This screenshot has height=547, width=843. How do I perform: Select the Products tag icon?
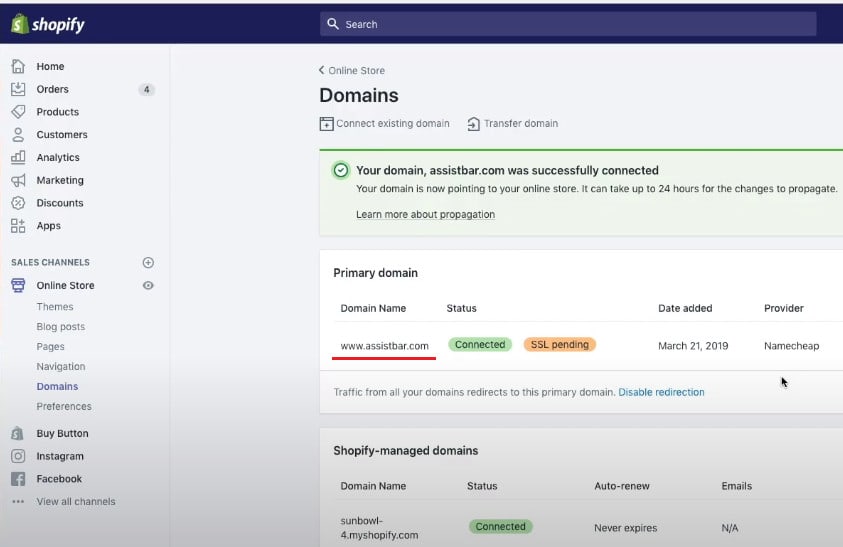18,112
